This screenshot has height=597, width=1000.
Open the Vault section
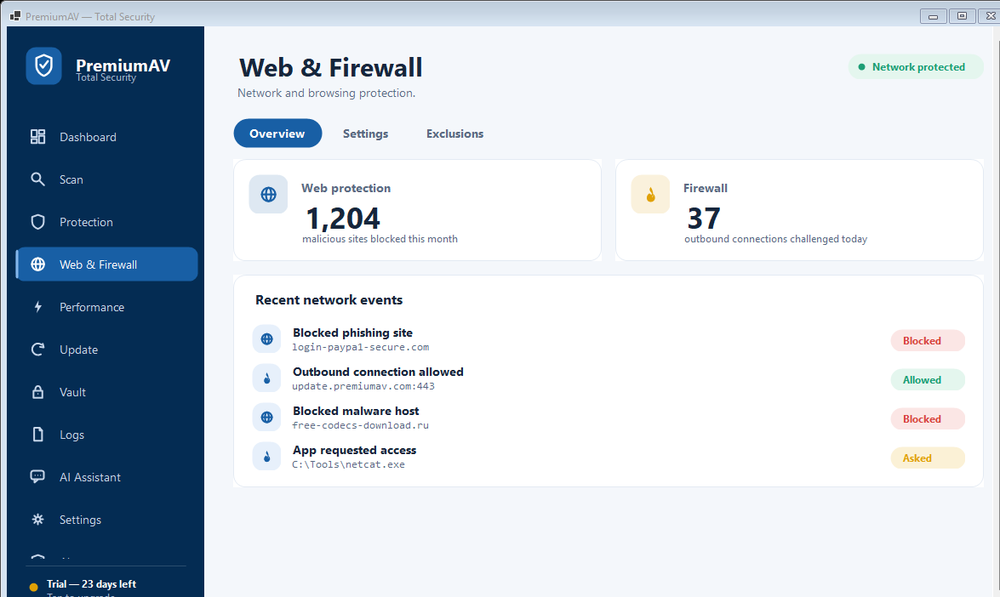107,392
